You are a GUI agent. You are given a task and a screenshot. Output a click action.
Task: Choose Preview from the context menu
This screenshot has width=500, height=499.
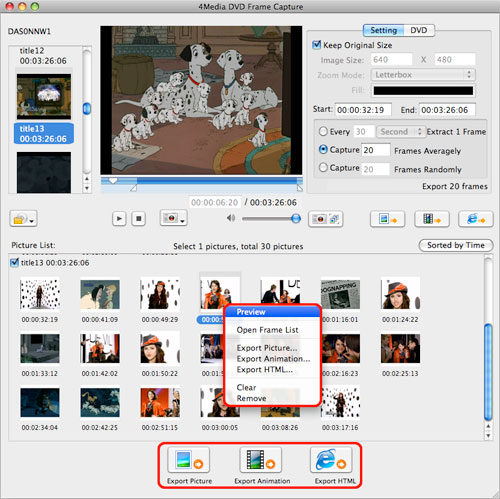pyautogui.click(x=272, y=312)
